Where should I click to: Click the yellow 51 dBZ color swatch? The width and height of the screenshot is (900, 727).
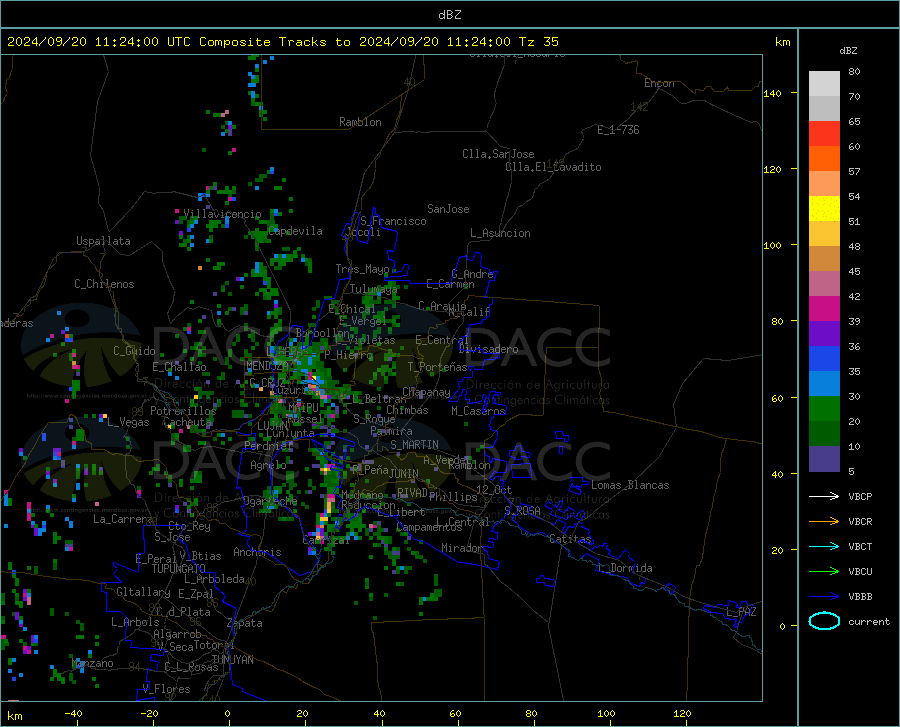824,209
